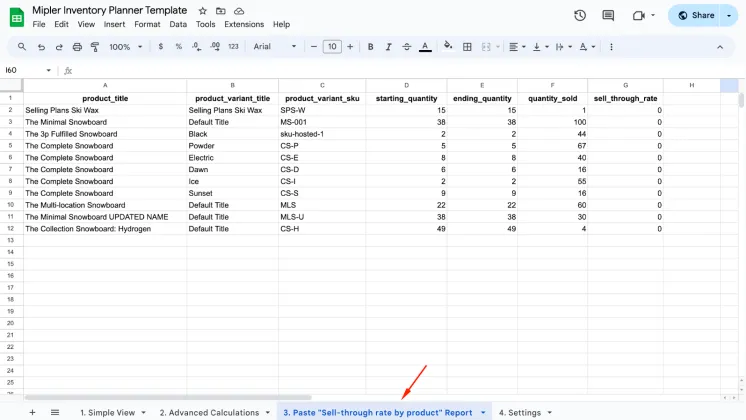Viewport: 746px width, 420px height.
Task: Click the video meeting camera icon
Action: point(638,15)
